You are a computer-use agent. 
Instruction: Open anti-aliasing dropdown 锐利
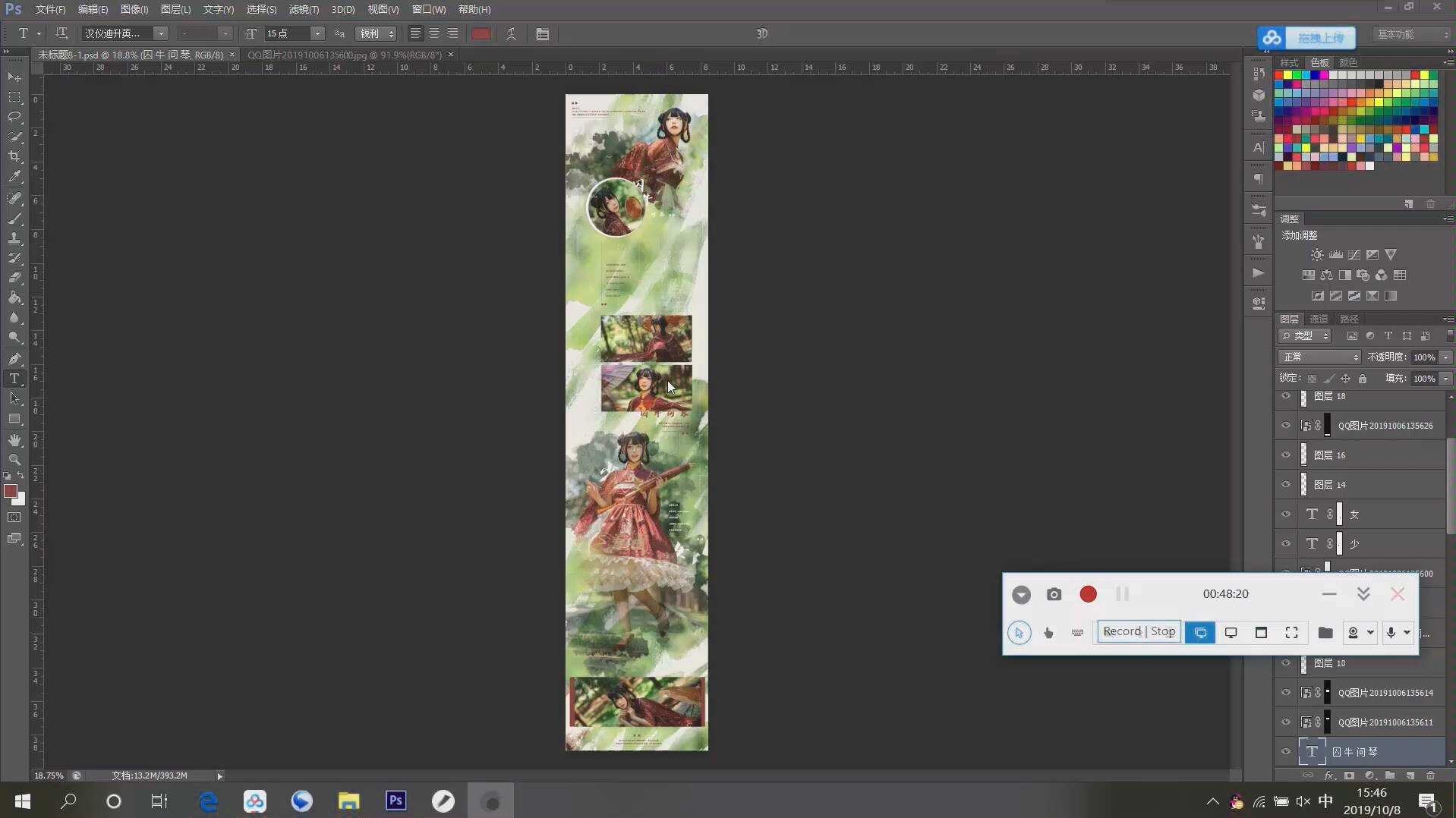point(376,33)
